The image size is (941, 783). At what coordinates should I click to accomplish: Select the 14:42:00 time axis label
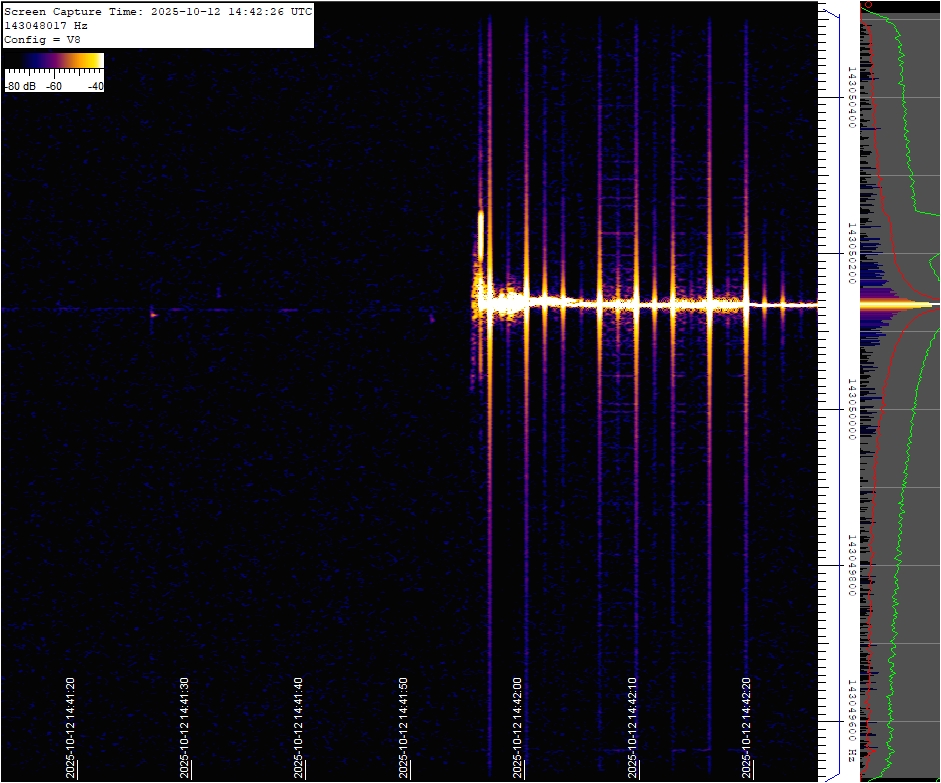(518, 727)
